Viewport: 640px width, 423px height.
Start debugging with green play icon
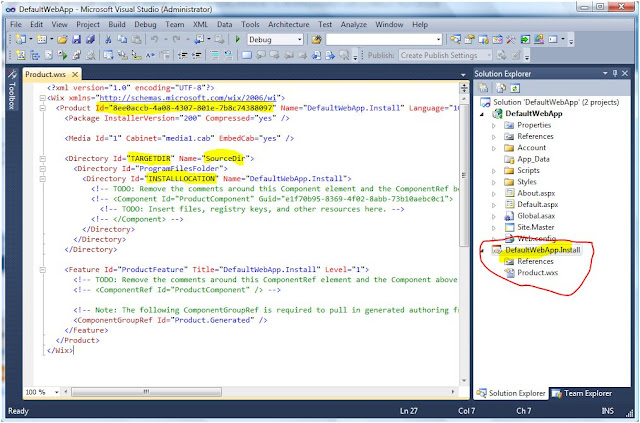(238, 40)
